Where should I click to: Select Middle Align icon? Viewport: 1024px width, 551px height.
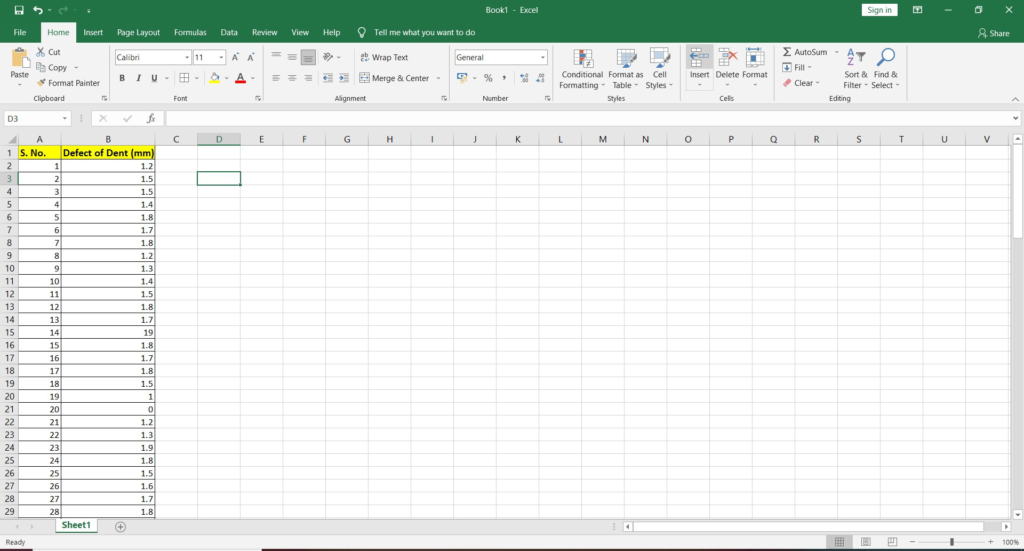292,57
